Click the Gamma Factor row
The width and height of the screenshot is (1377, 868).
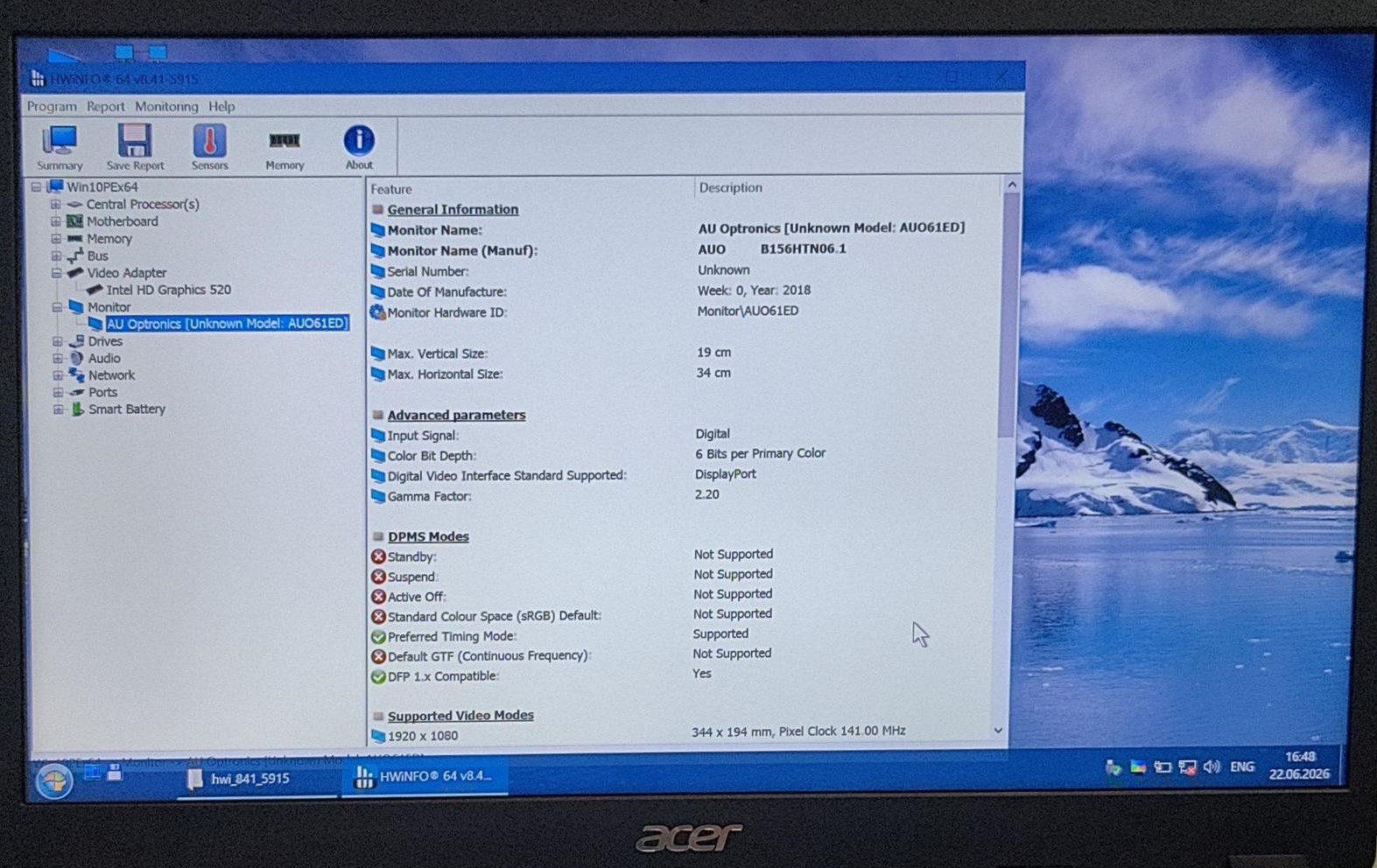coord(683,495)
